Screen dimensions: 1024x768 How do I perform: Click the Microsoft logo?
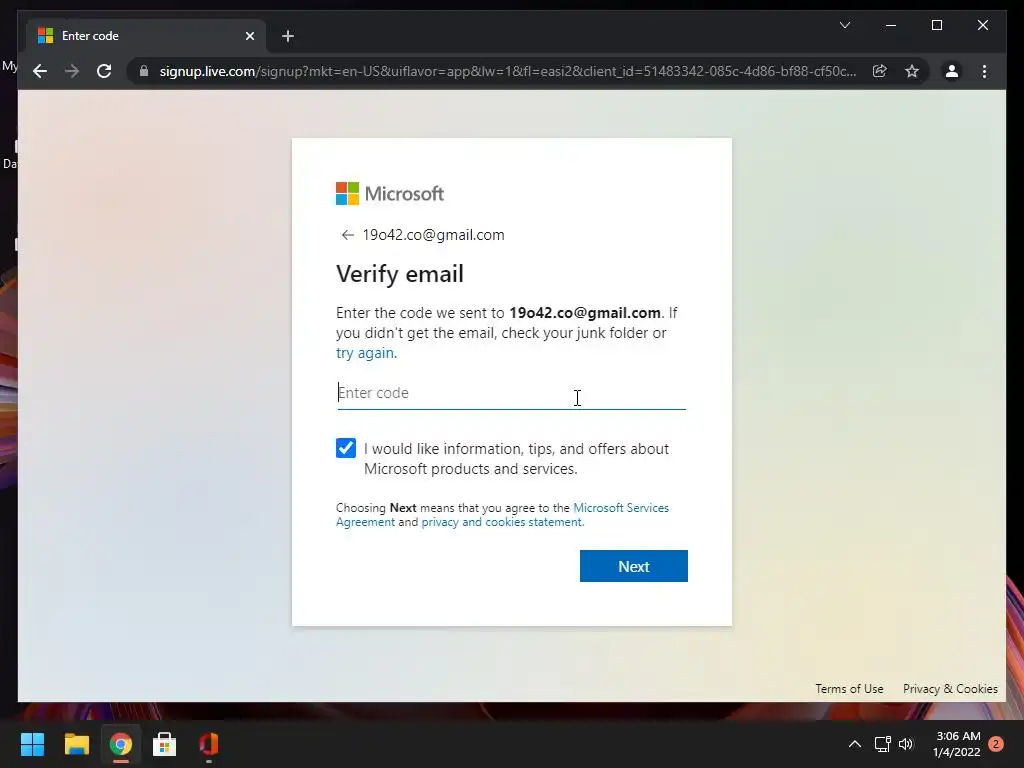coord(390,193)
